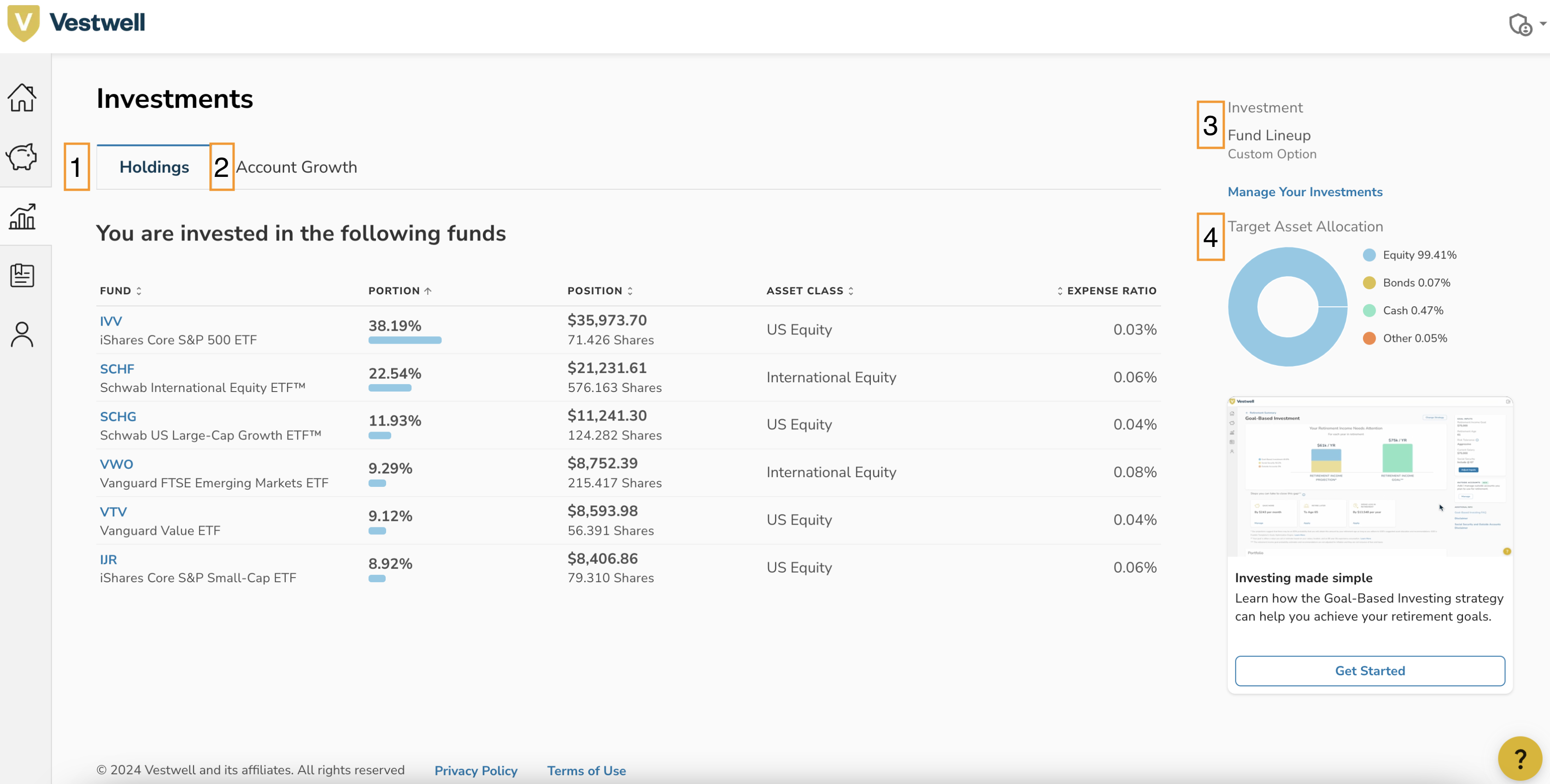Click the iShares Core S&P 500 ETF name
The image size is (1550, 784).
[178, 340]
